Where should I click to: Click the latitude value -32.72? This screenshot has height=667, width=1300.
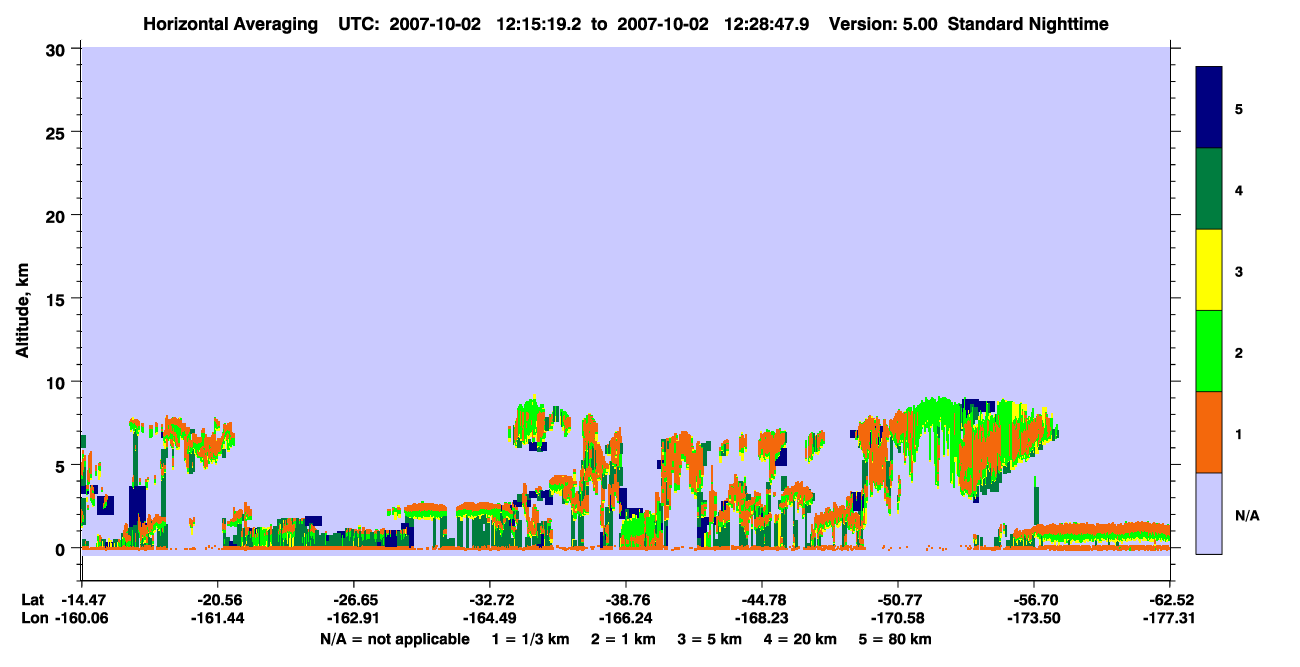click(x=489, y=600)
